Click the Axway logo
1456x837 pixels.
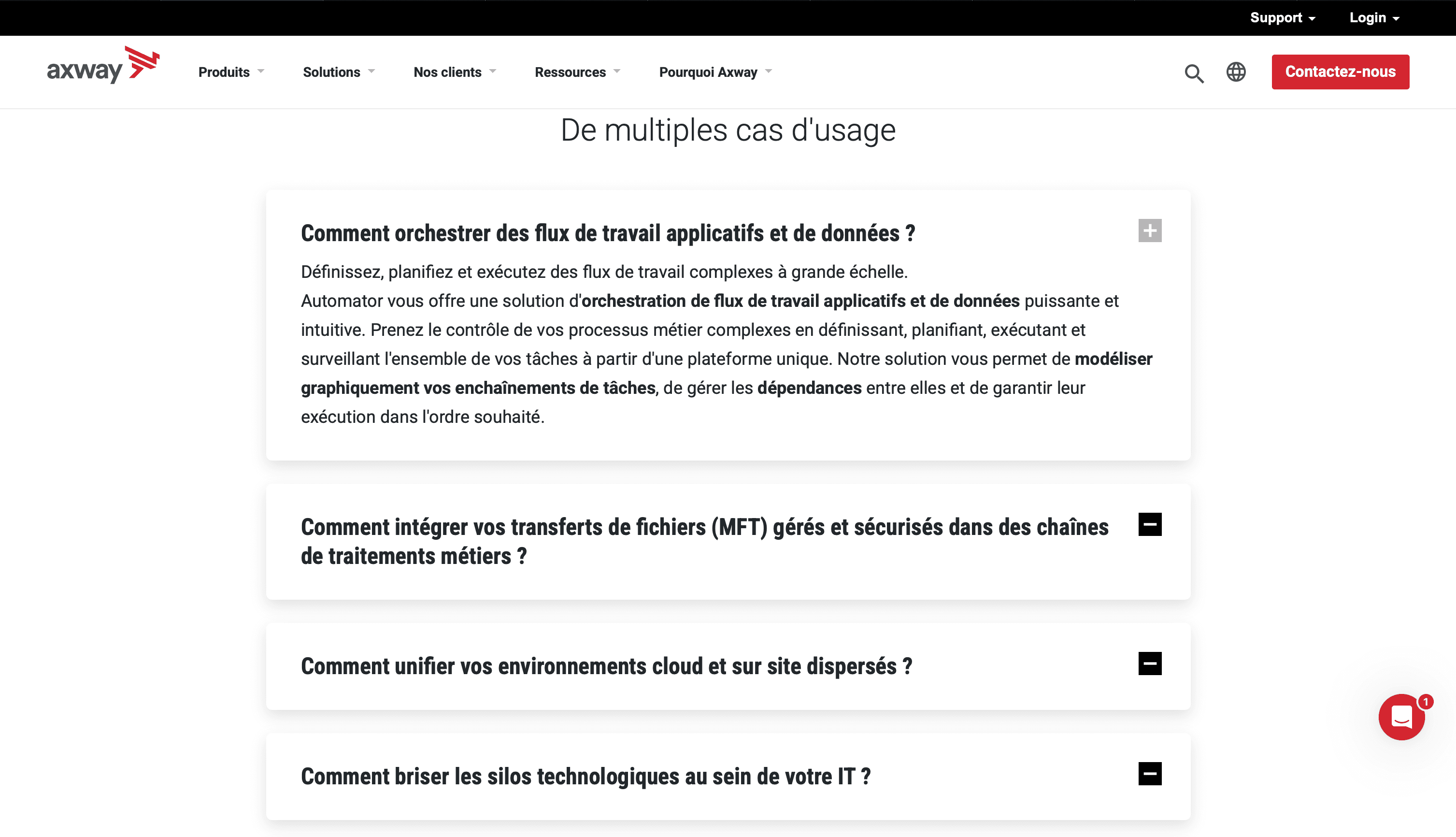[102, 67]
